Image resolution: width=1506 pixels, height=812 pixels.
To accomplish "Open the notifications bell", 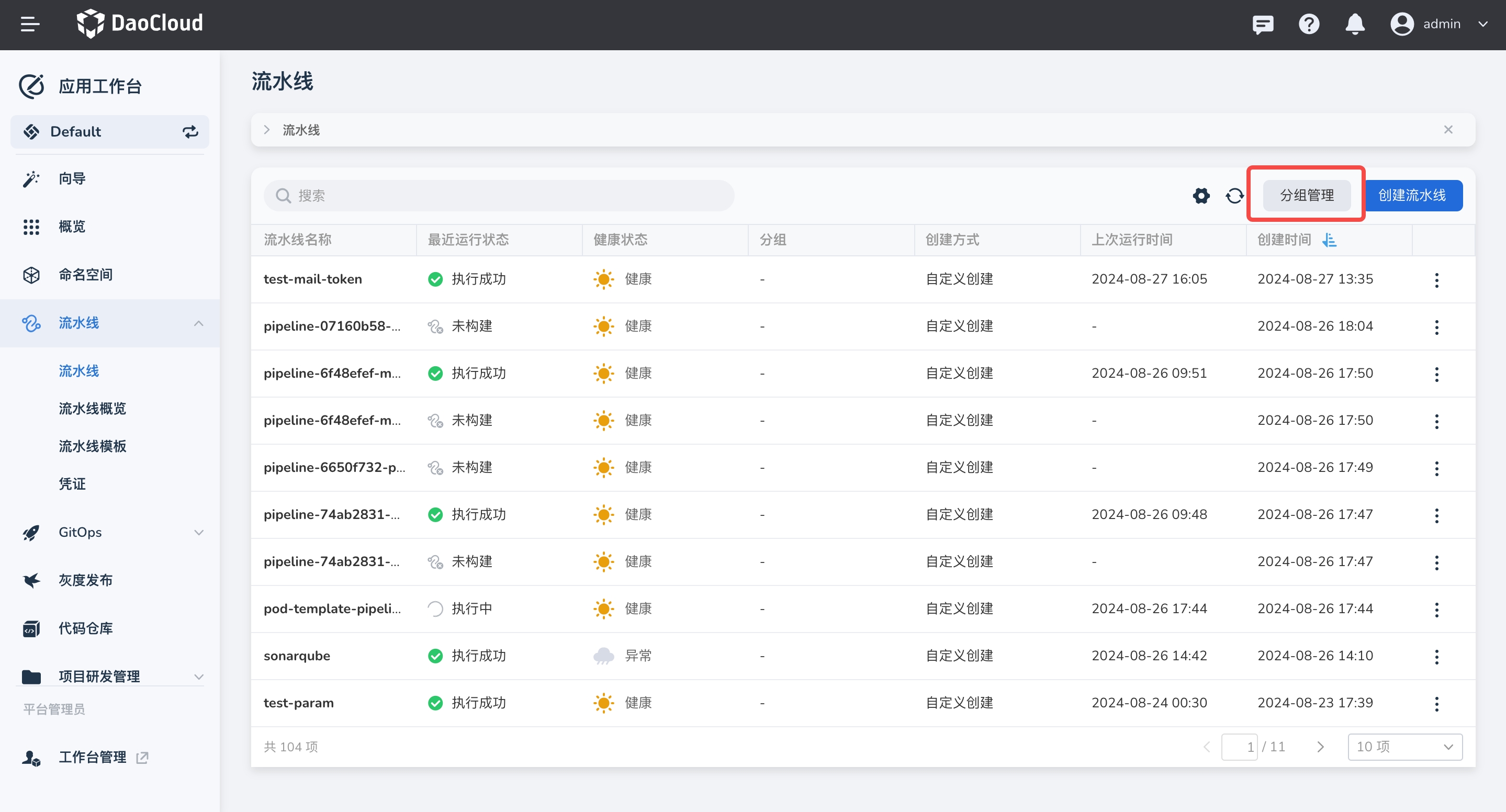I will [1354, 24].
